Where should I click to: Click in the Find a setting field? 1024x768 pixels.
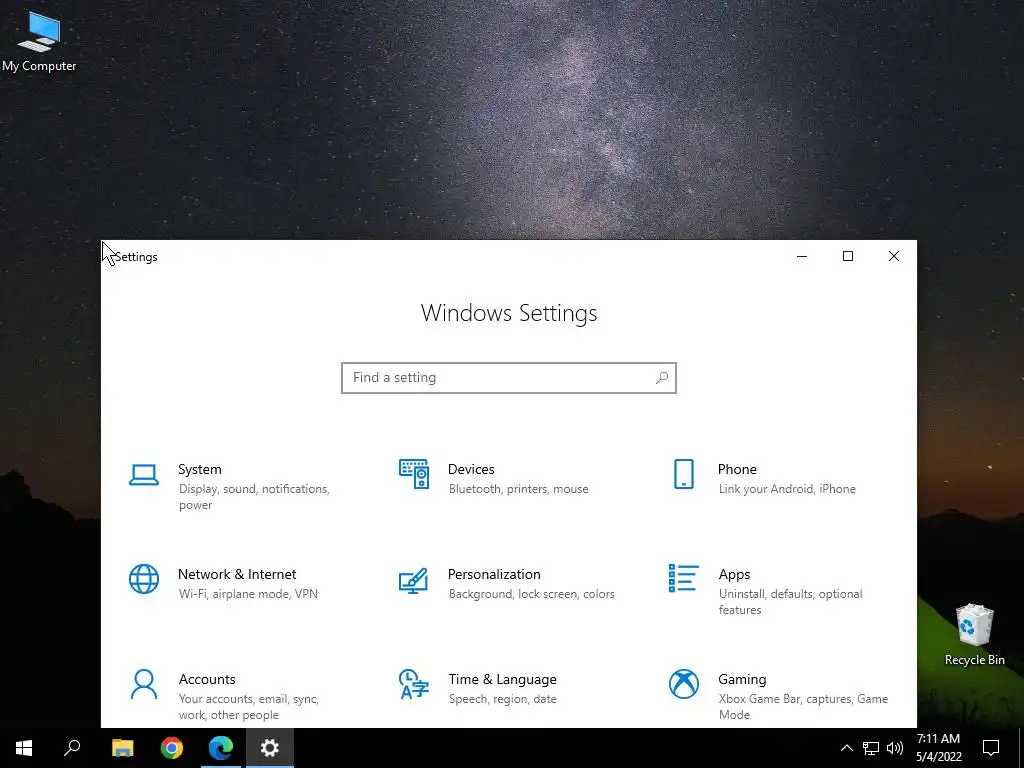click(509, 378)
